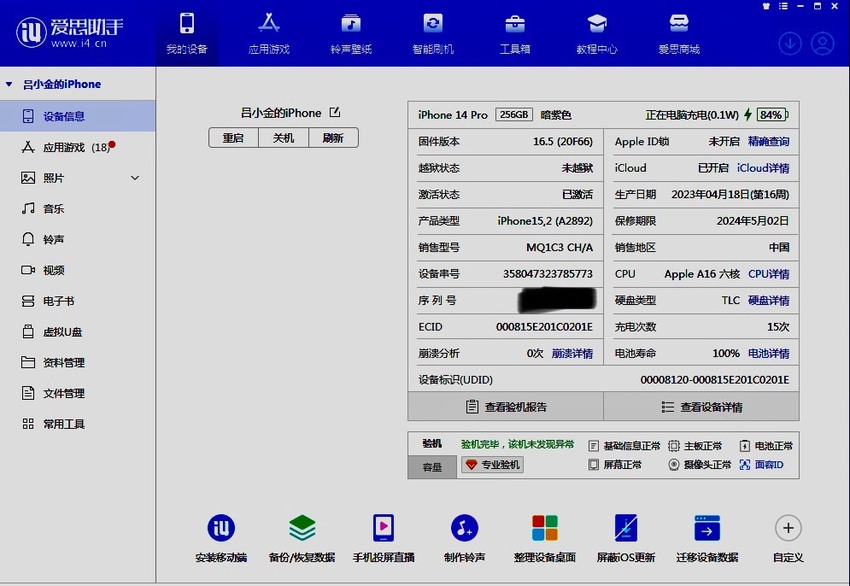The height and width of the screenshot is (586, 850).
Task: Open 常用工具 in sidebar
Action: coord(78,424)
